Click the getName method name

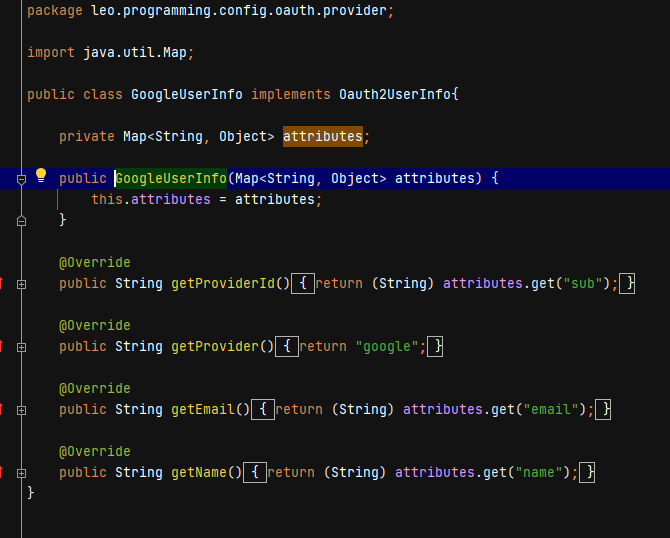coord(199,472)
